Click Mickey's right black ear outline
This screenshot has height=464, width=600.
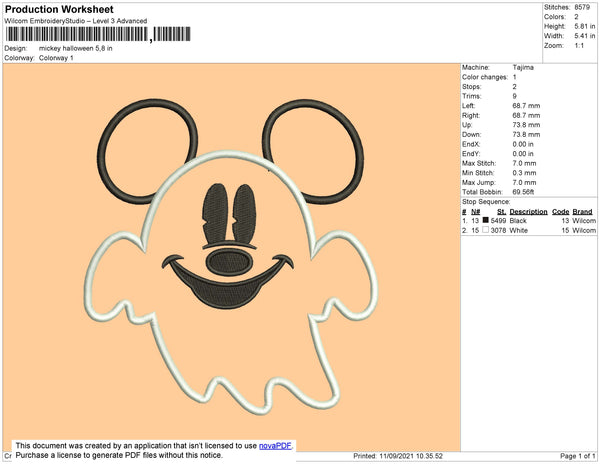tap(313, 151)
